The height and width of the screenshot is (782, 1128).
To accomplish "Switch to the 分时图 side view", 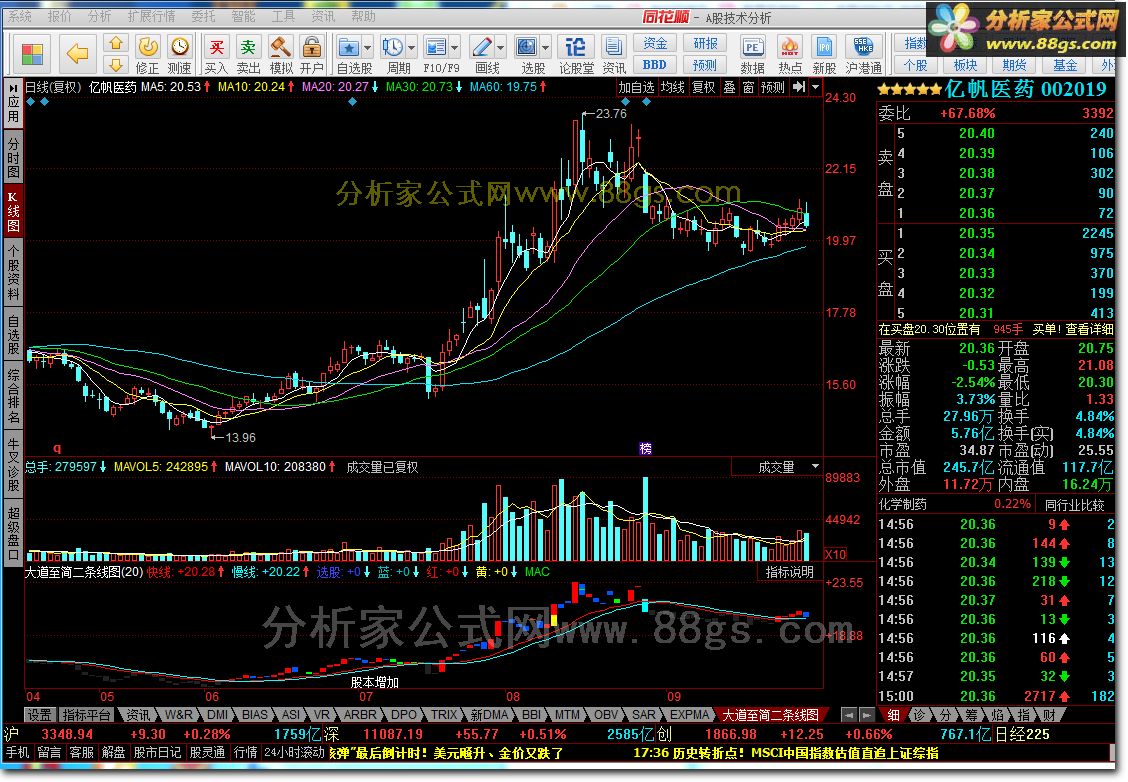I will coord(13,157).
